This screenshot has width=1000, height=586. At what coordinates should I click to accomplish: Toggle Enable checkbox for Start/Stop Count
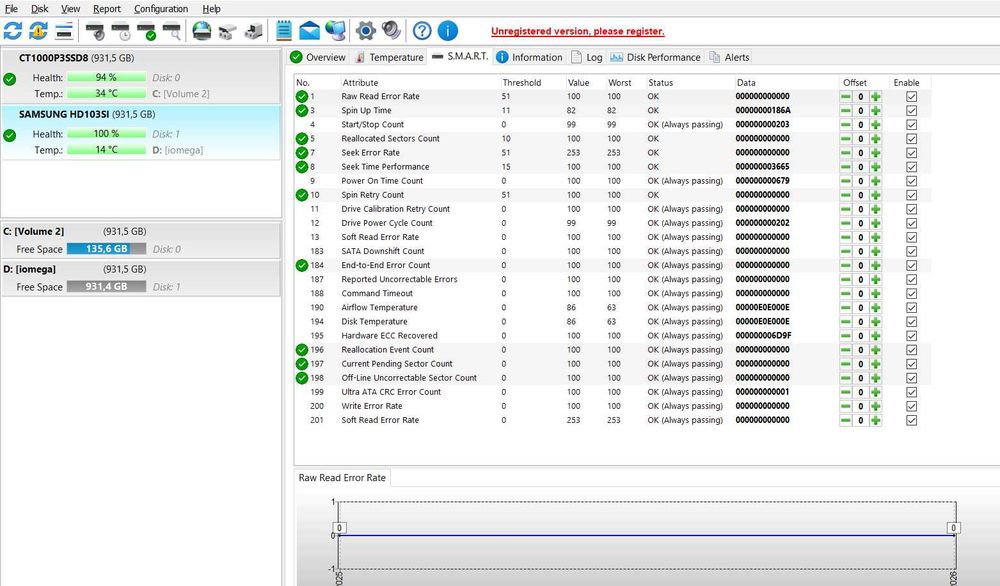click(x=911, y=124)
